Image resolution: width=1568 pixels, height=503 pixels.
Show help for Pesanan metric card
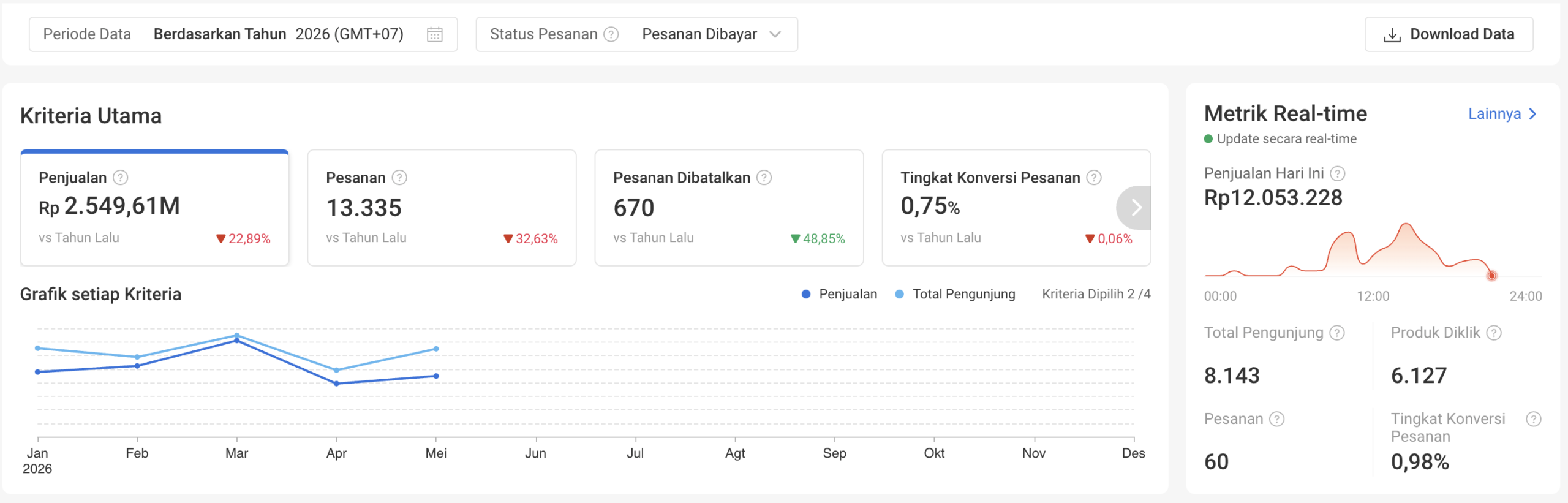coord(399,178)
